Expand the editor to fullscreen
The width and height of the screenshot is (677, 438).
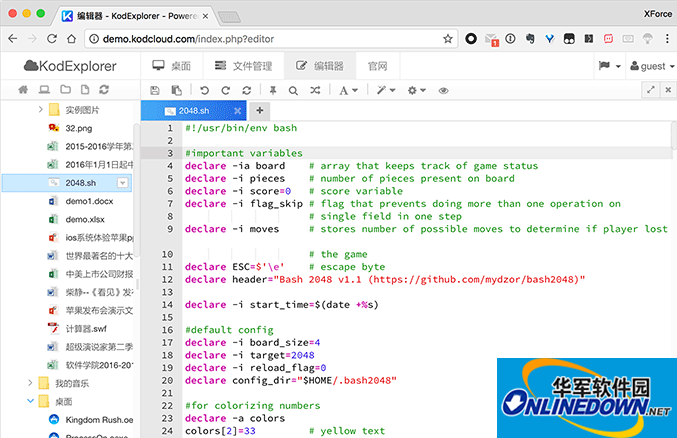tap(651, 90)
